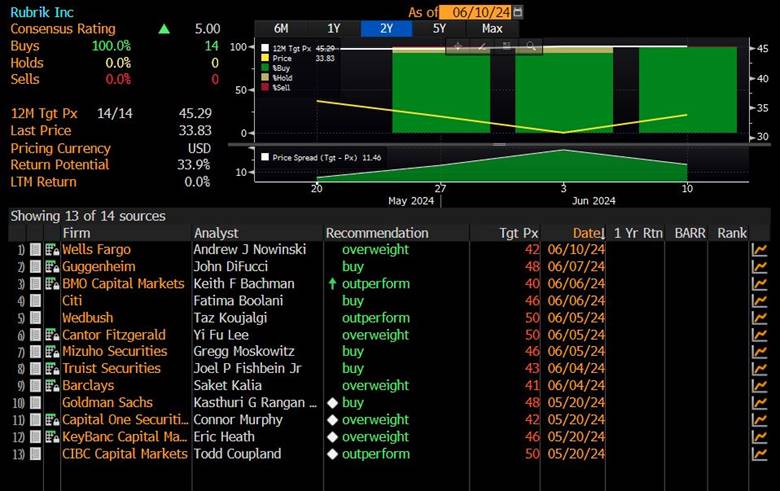780x491 pixels.
Task: Open the research document icon beside BMO Capital Markets
Action: [52, 284]
